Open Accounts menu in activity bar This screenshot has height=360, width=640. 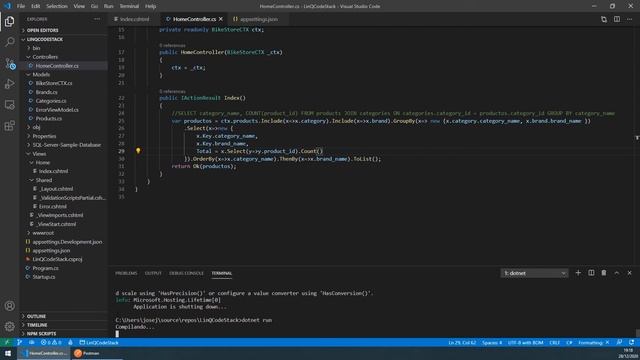tap(9, 306)
